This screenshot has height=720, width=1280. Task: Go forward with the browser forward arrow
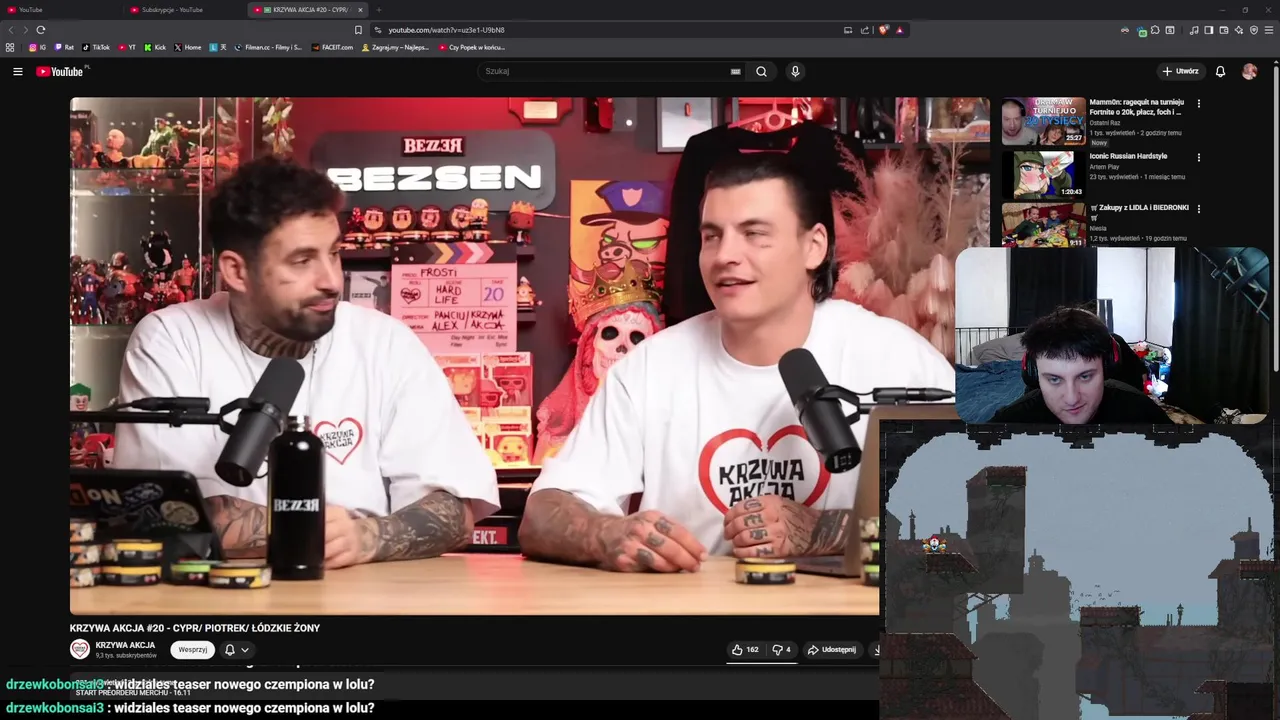point(25,30)
